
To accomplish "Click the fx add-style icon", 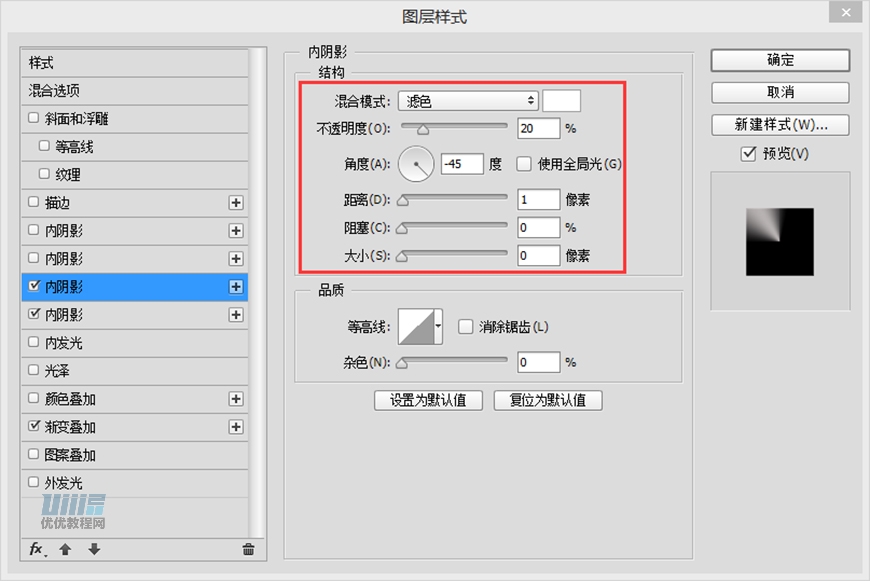I will [x=37, y=549].
